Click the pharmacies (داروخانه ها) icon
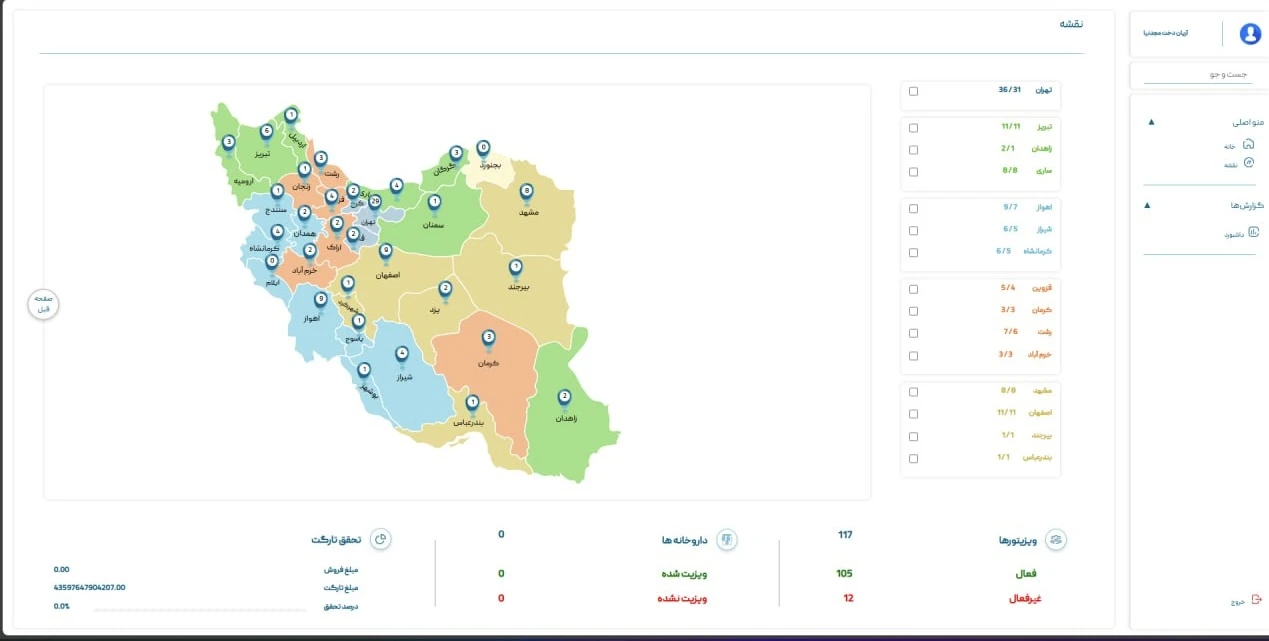Viewport: 1269px width, 641px height. 727,540
